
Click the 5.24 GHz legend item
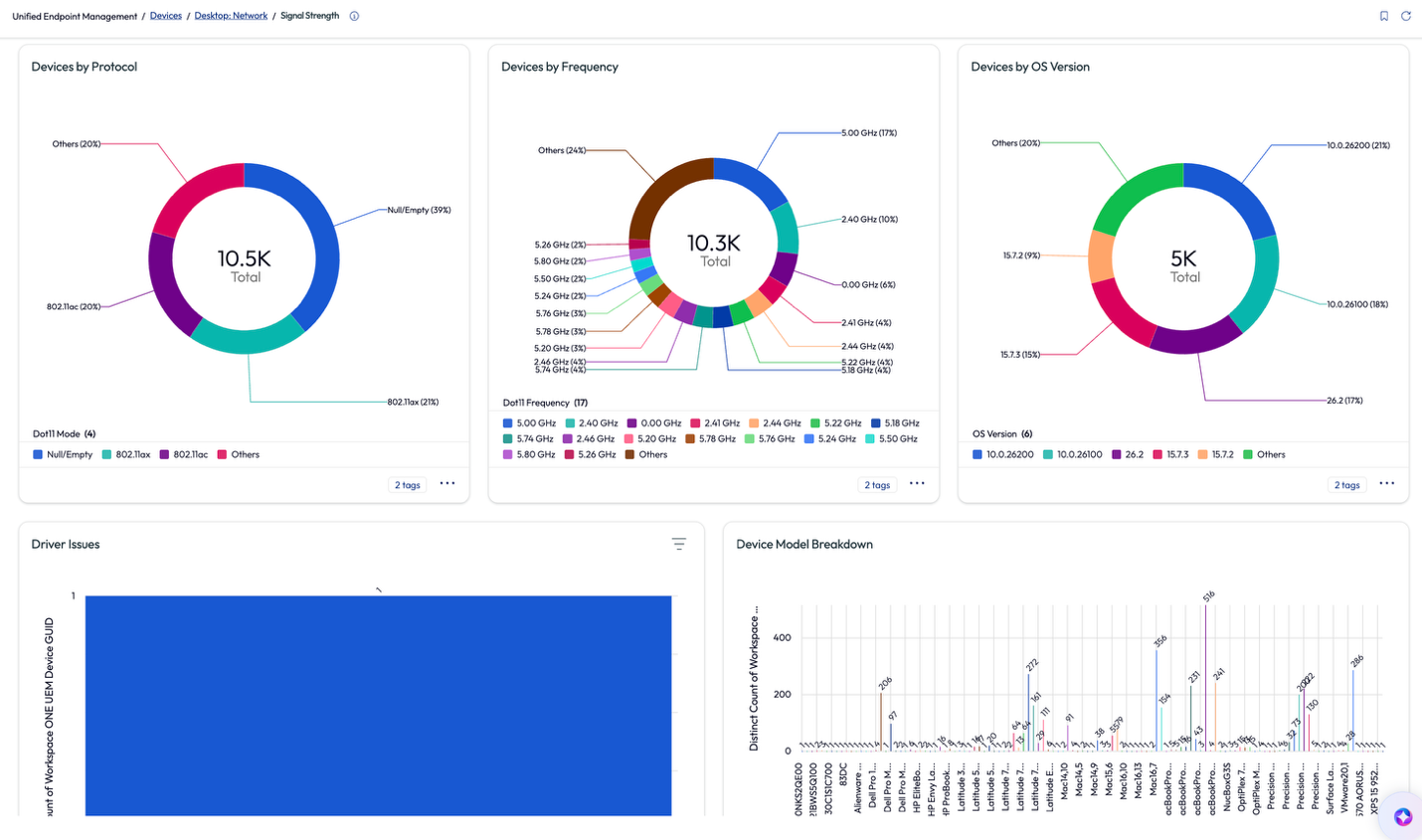click(830, 438)
